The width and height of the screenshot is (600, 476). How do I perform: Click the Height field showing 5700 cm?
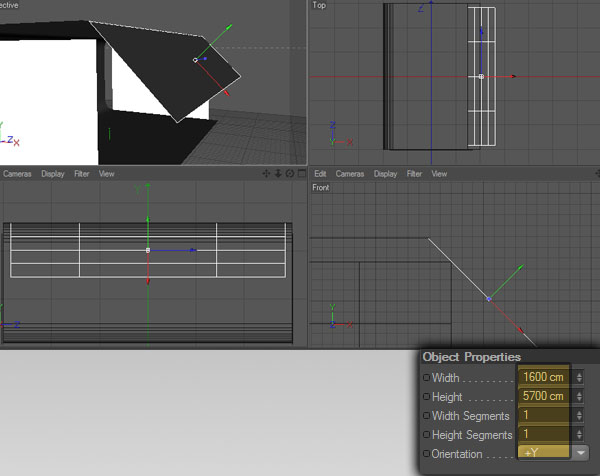543,396
